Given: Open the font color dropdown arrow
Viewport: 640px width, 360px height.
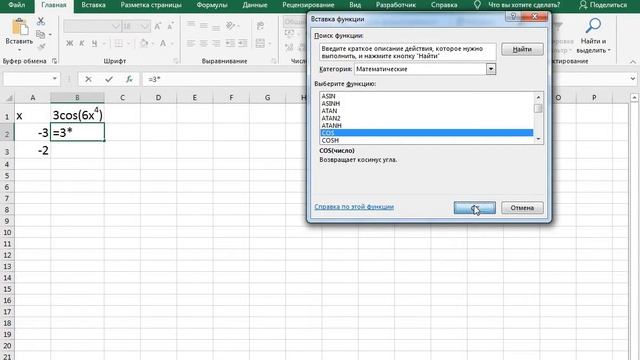Looking at the screenshot, I should [x=172, y=43].
